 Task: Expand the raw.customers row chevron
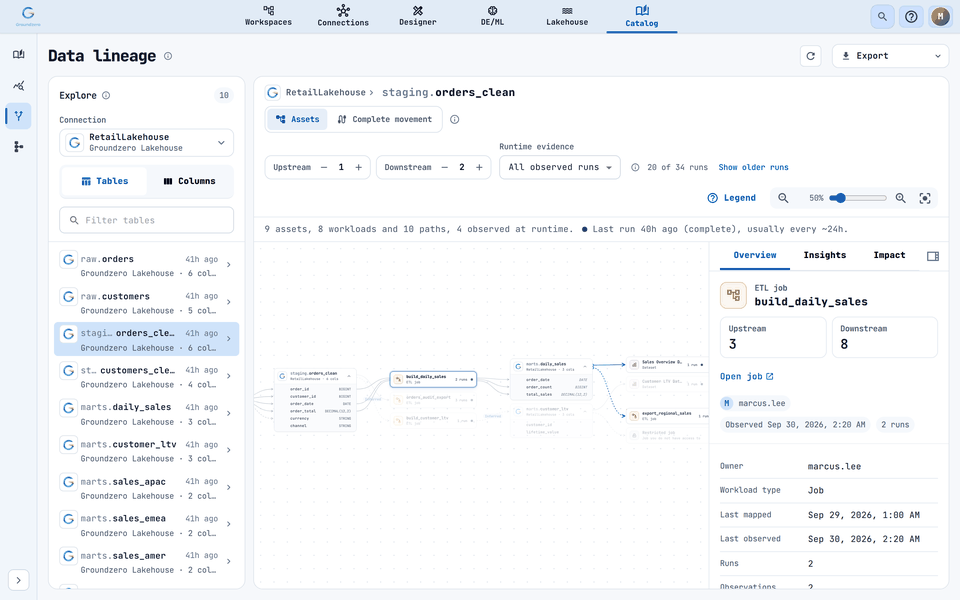(x=228, y=302)
